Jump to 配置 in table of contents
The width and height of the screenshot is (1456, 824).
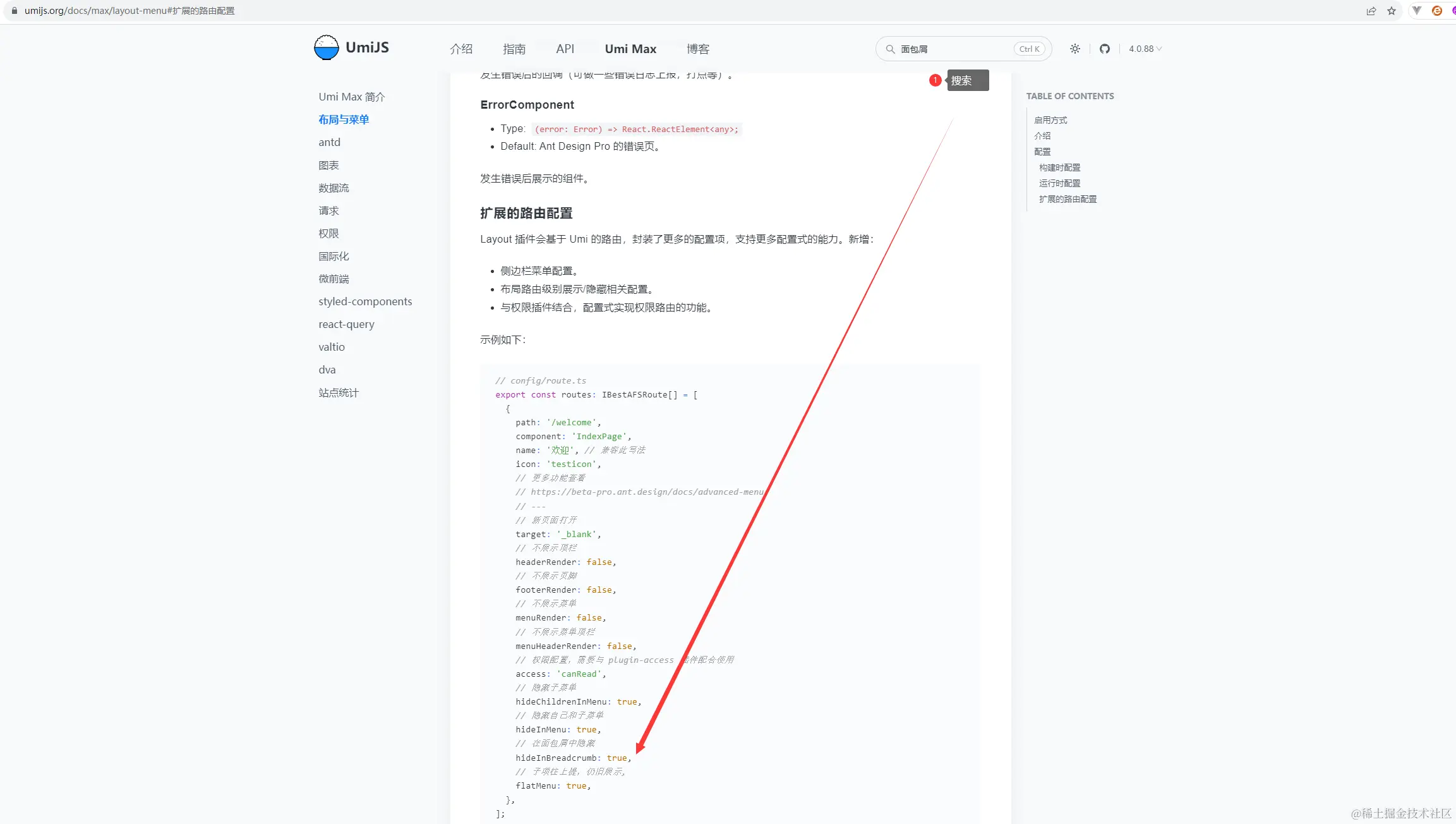[1042, 152]
